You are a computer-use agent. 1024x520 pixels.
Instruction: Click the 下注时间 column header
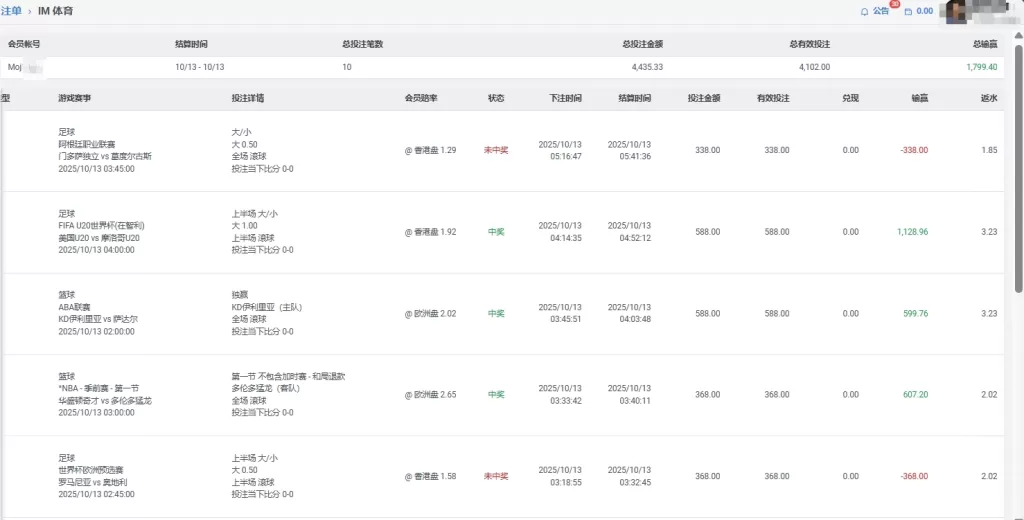[565, 98]
